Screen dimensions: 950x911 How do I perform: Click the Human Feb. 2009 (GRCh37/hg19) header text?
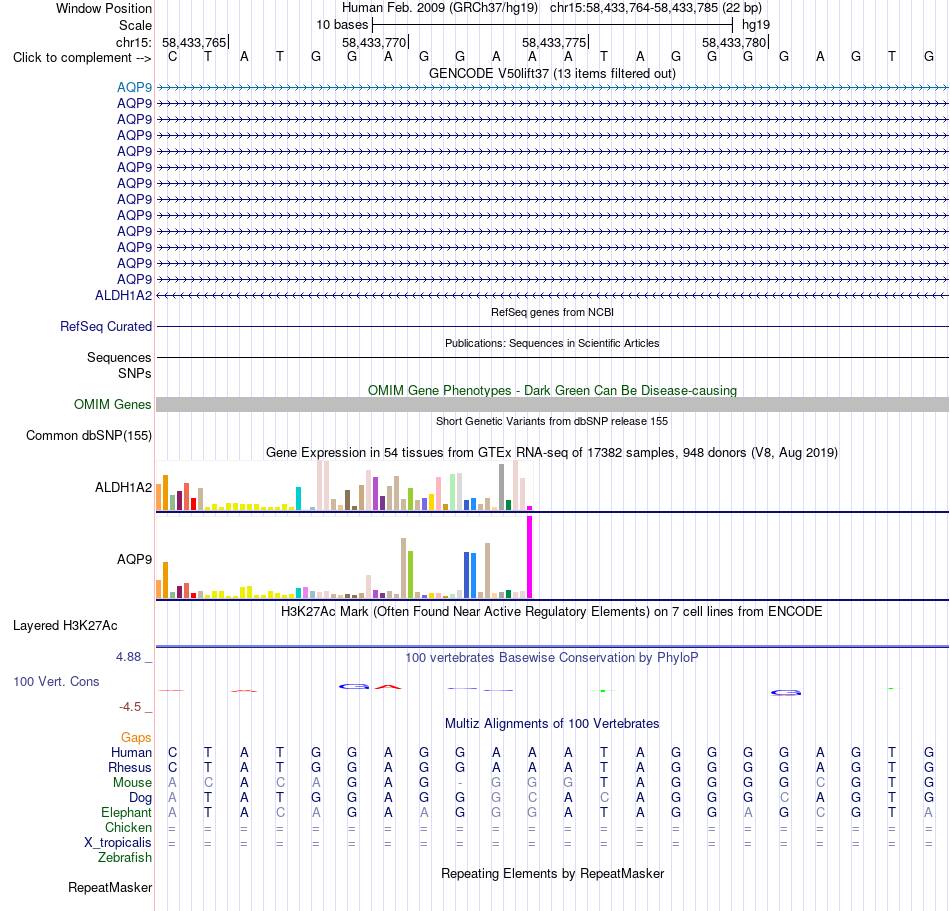click(439, 8)
